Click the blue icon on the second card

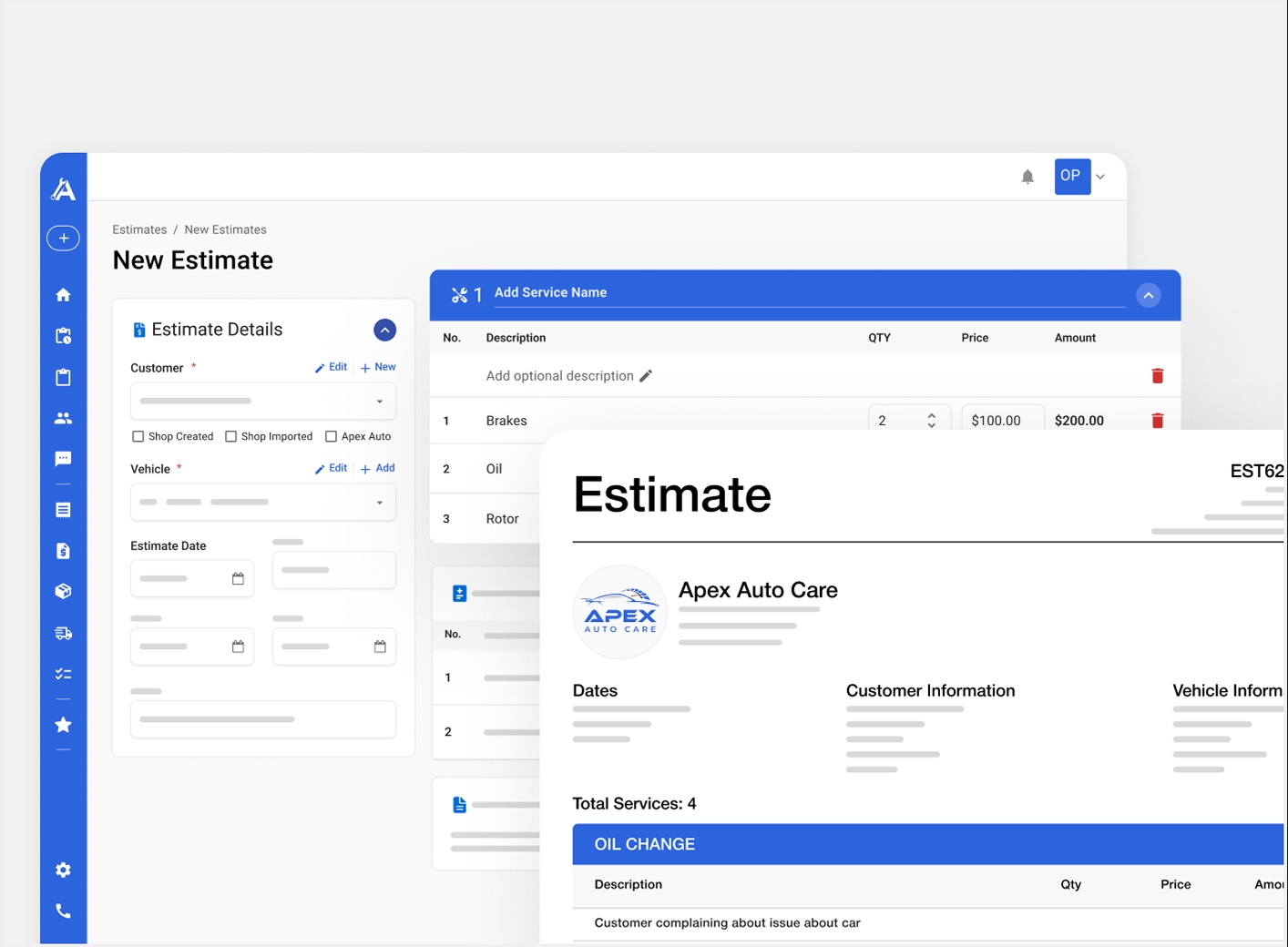point(460,594)
